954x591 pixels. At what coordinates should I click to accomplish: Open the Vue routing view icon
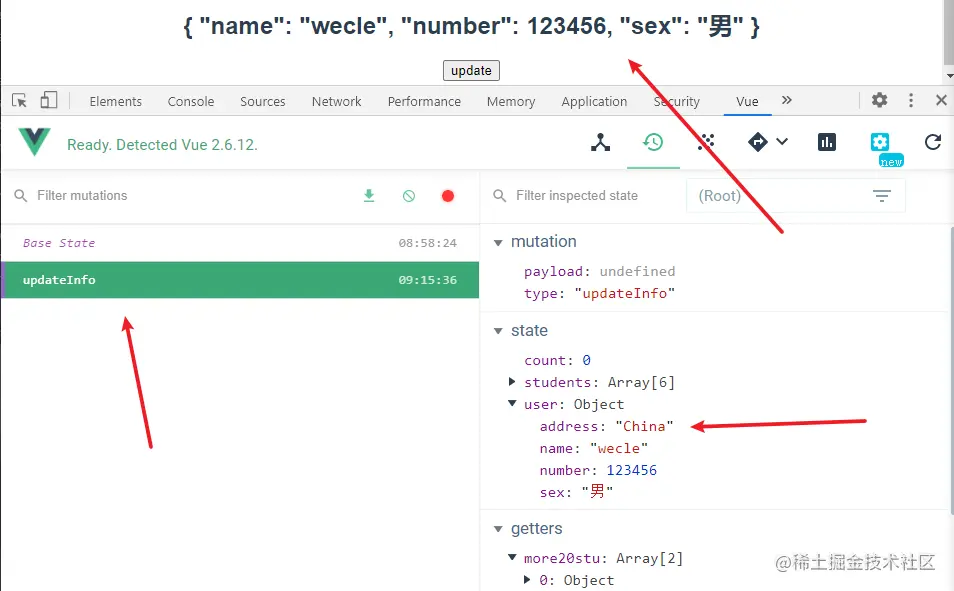coord(757,142)
